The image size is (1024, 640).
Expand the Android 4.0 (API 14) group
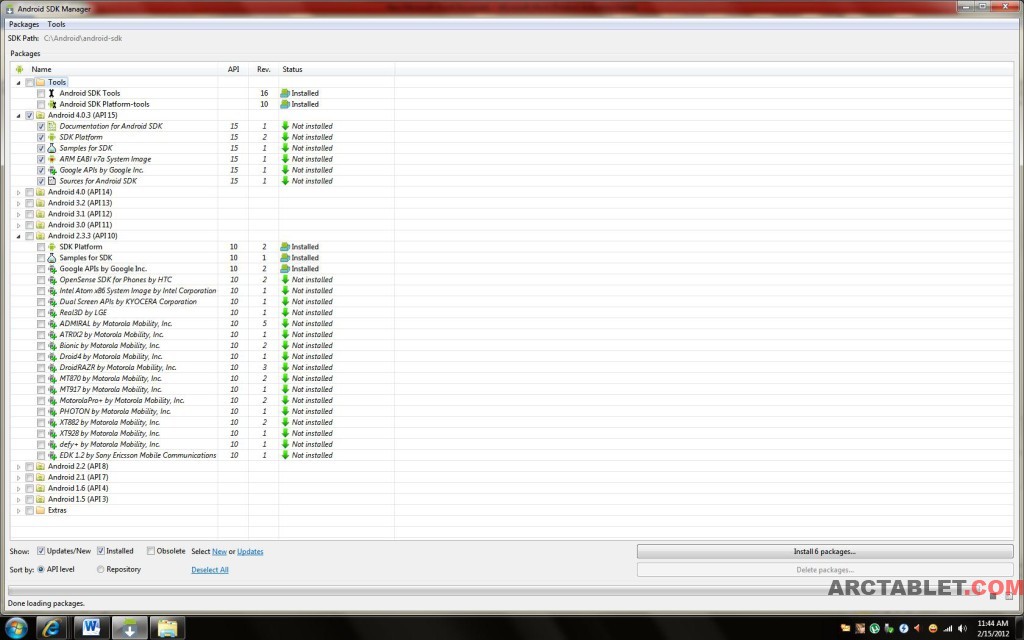(18, 192)
